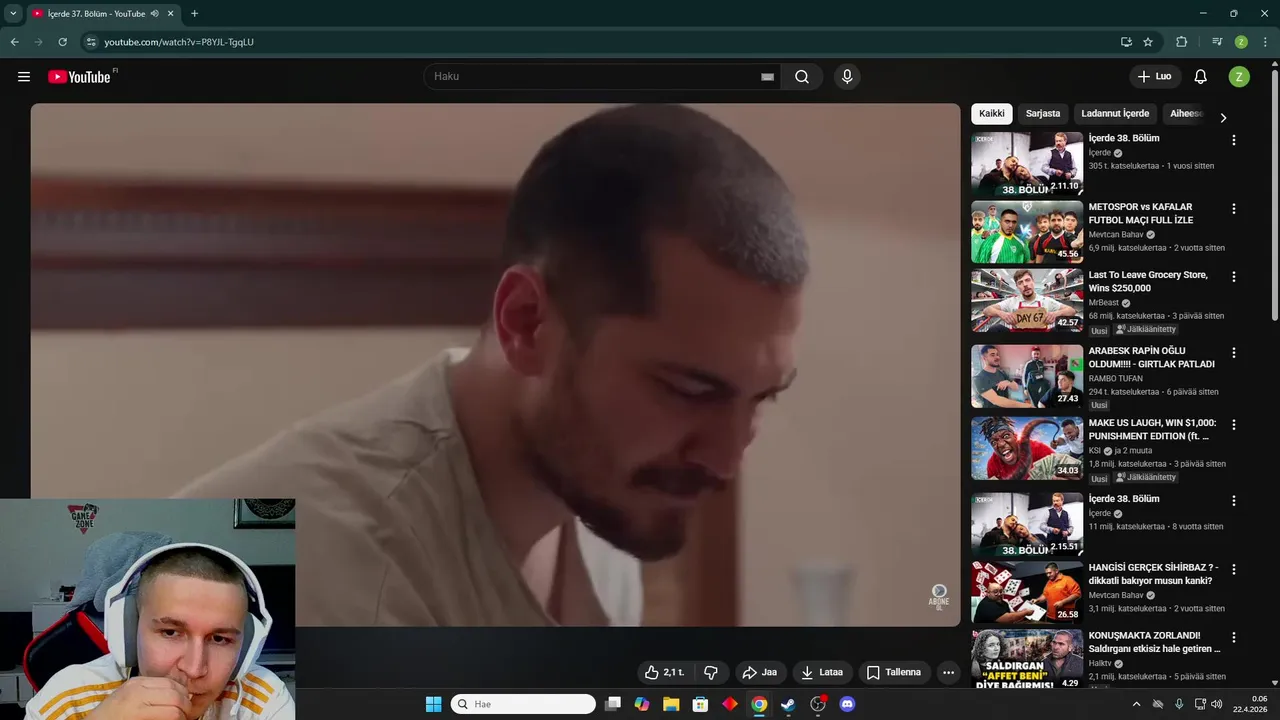The height and width of the screenshot is (720, 1280).
Task: Mute the tab using speaker icon
Action: pyautogui.click(x=154, y=14)
